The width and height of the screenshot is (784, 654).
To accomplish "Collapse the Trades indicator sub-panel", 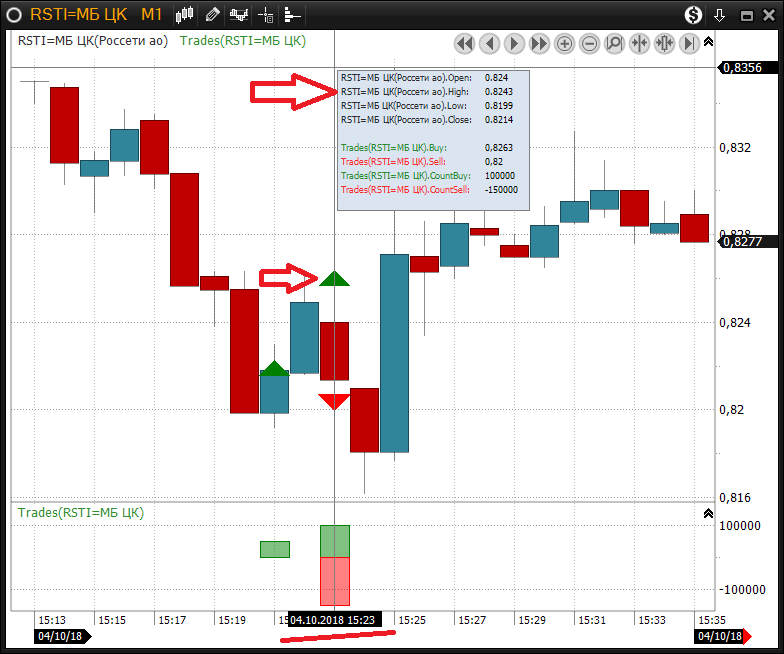I will pyautogui.click(x=709, y=513).
